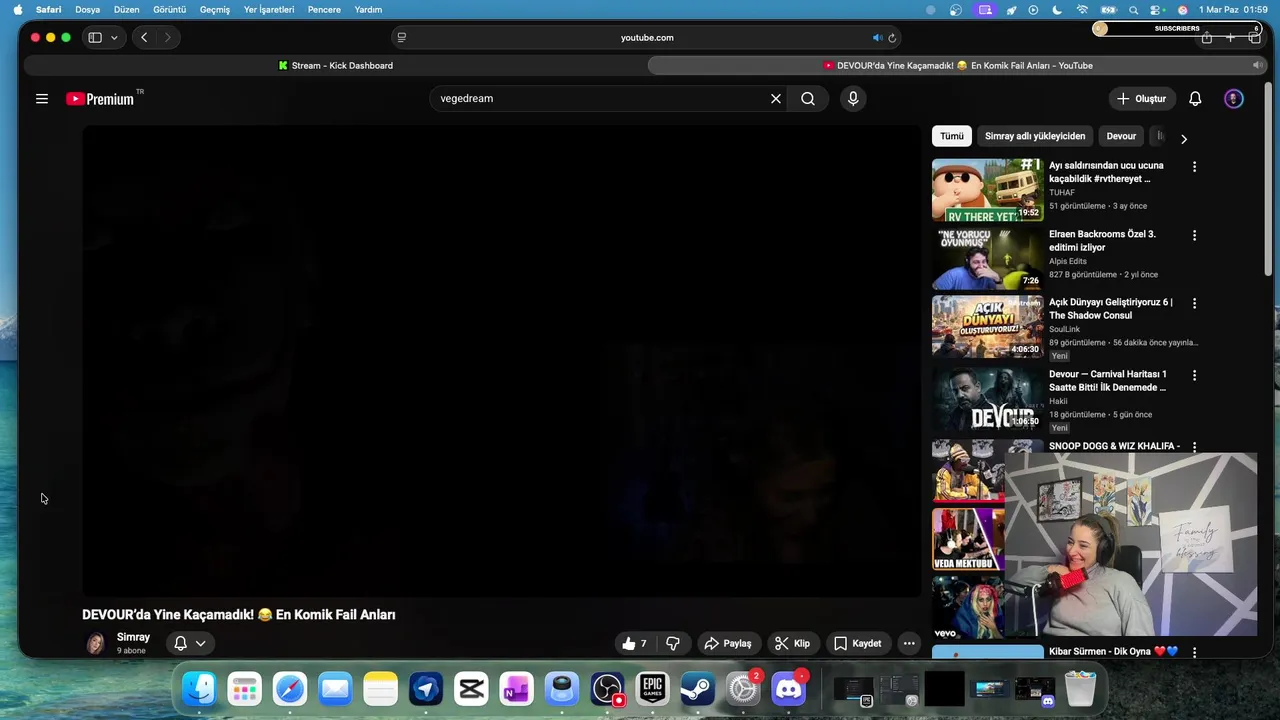The image size is (1280, 720).
Task: Open YouTube notifications bell
Action: click(x=1195, y=99)
